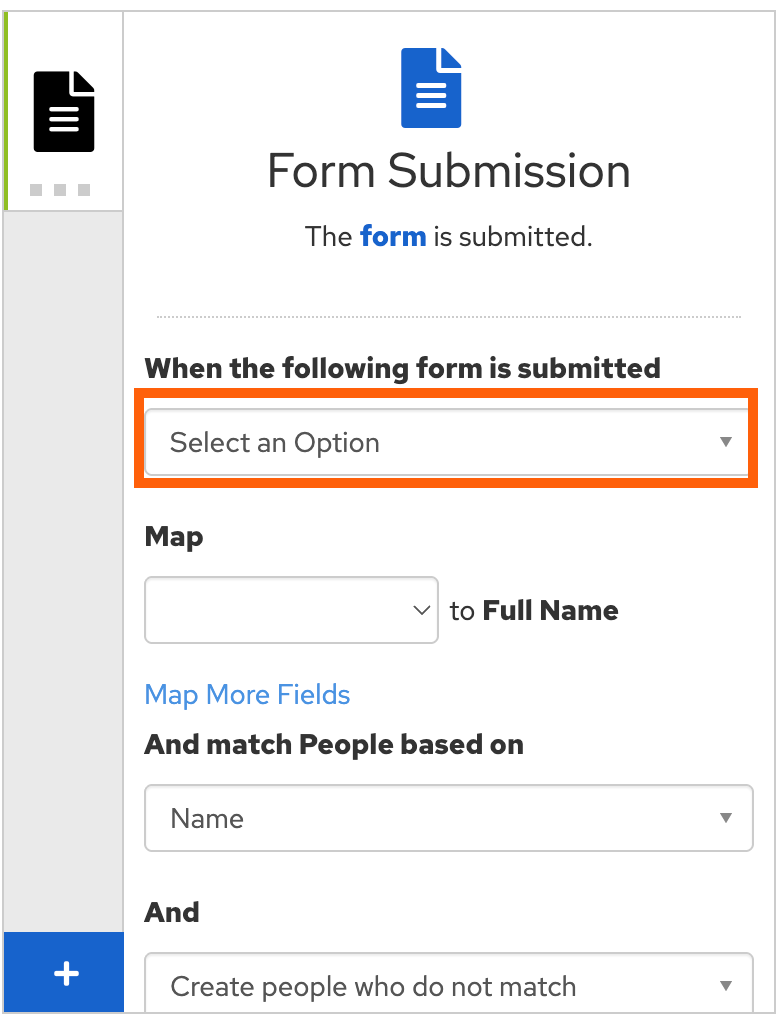Click the triangle arrow on Name dropdown
Image resolution: width=776 pixels, height=1020 pixels.
pyautogui.click(x=726, y=818)
